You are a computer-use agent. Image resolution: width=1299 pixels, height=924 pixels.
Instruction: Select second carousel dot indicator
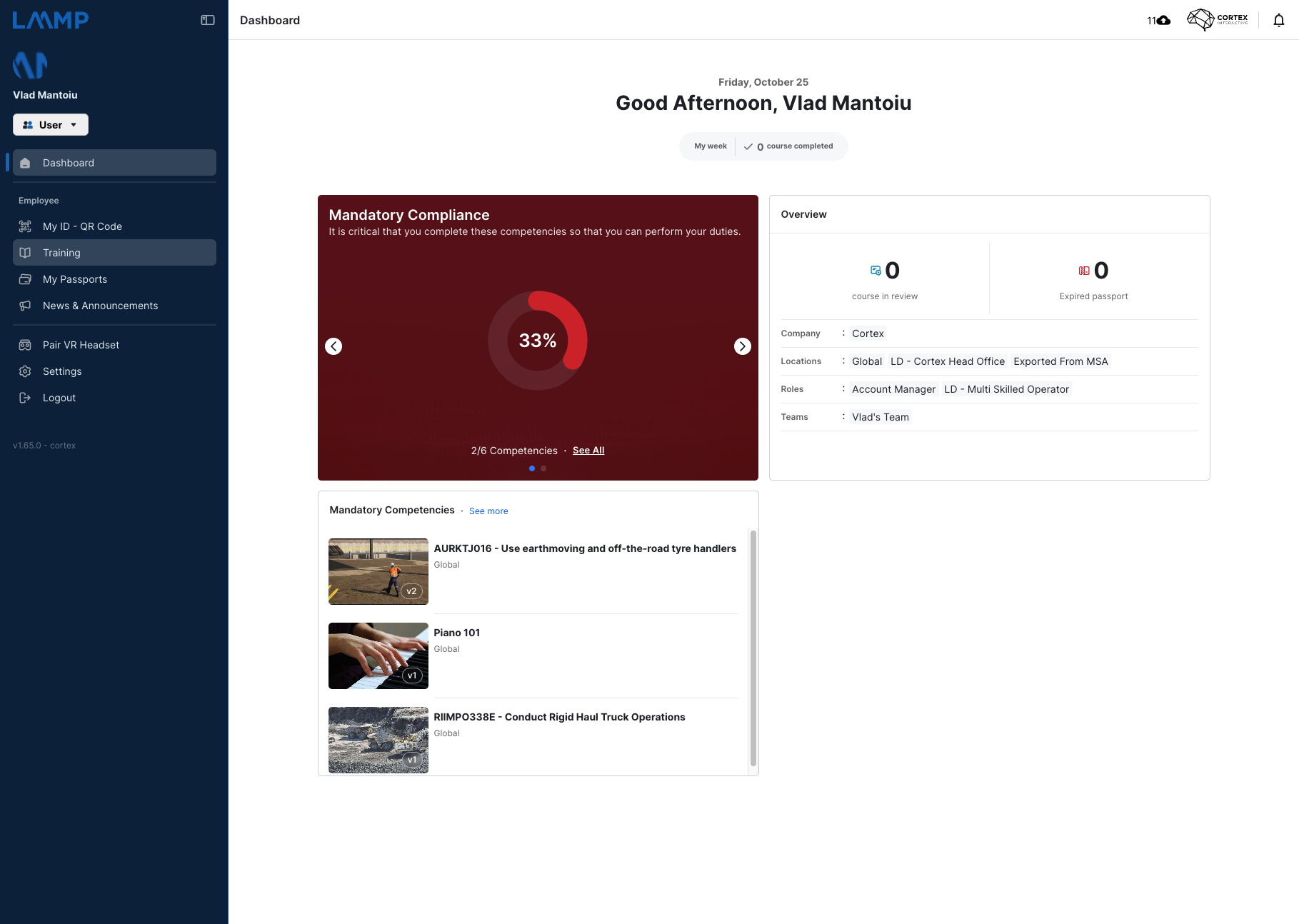[x=543, y=468]
